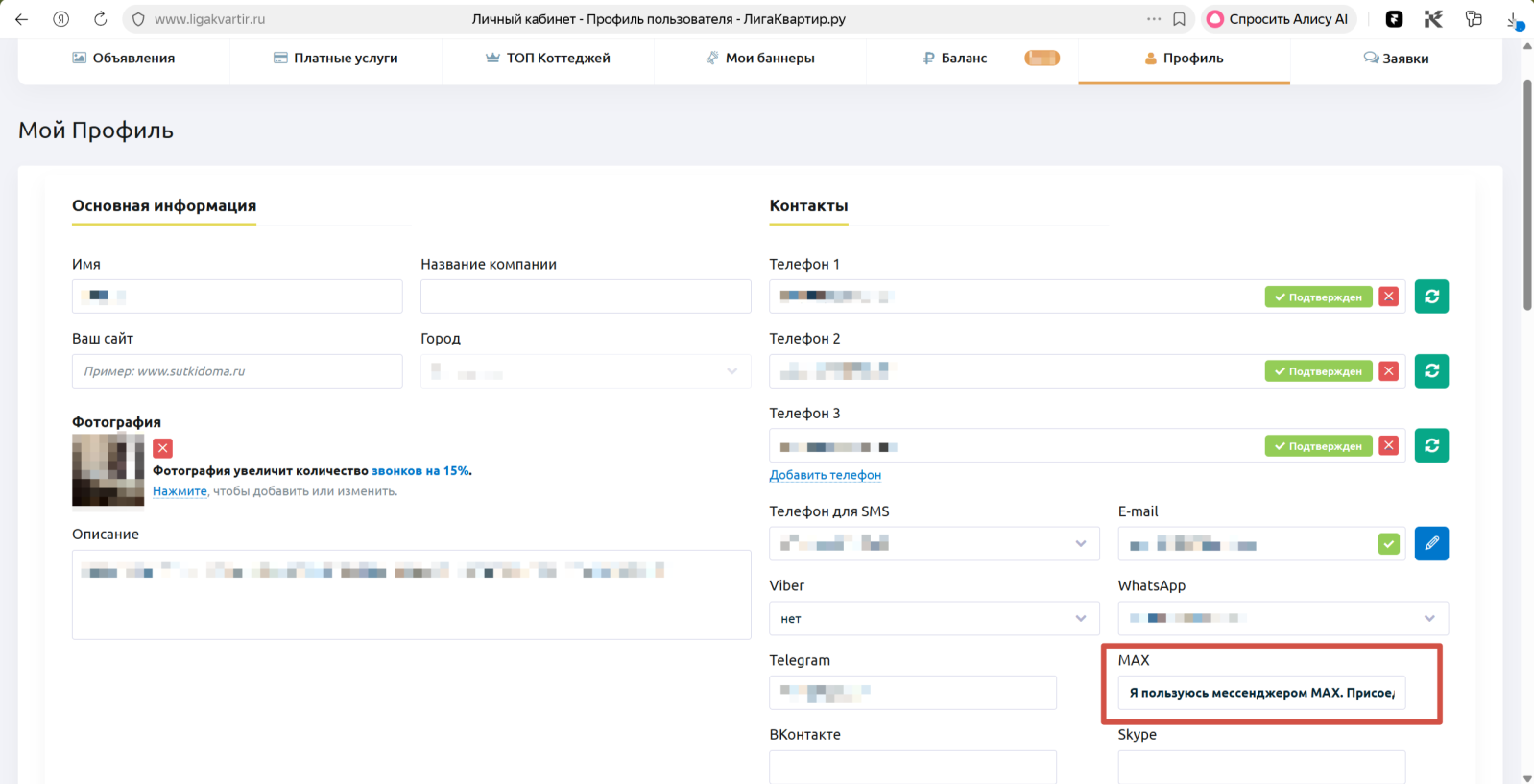Click the green e-mail confirmed checkmark
Viewport: 1534px width, 784px height.
coord(1388,544)
